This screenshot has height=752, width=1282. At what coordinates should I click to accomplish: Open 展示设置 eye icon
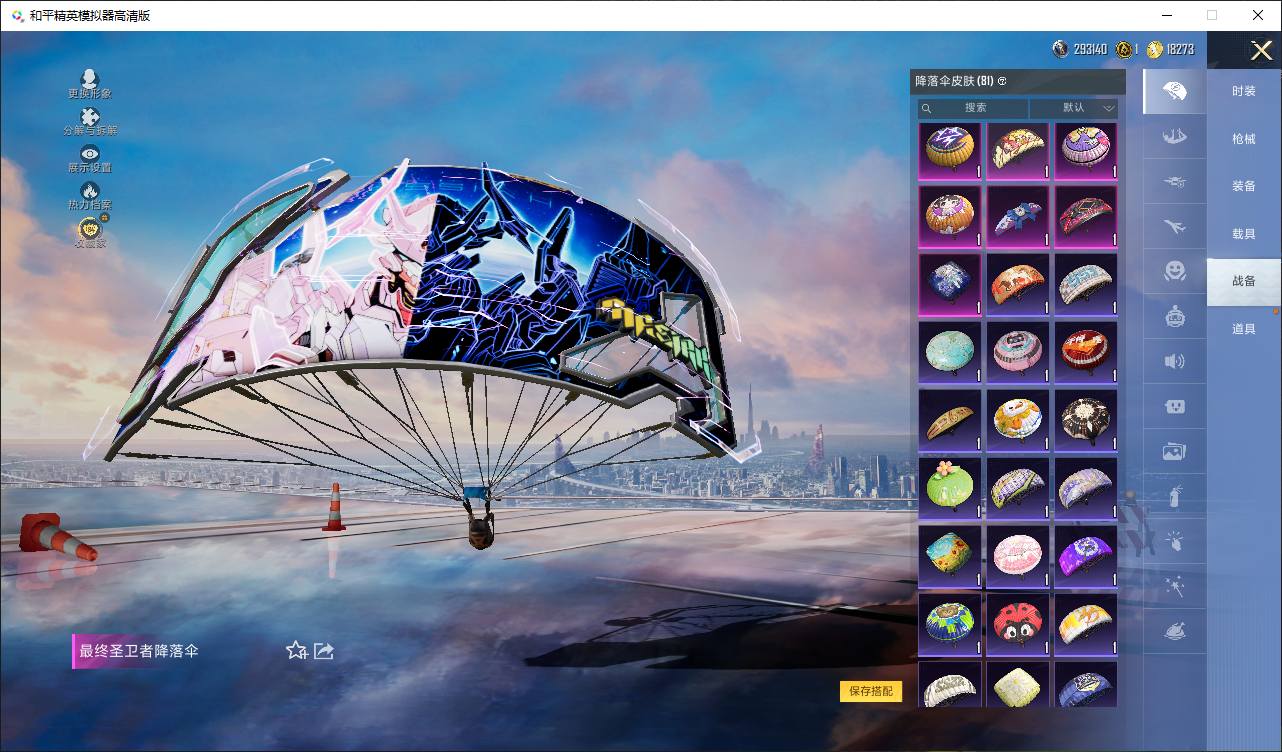pyautogui.click(x=90, y=154)
